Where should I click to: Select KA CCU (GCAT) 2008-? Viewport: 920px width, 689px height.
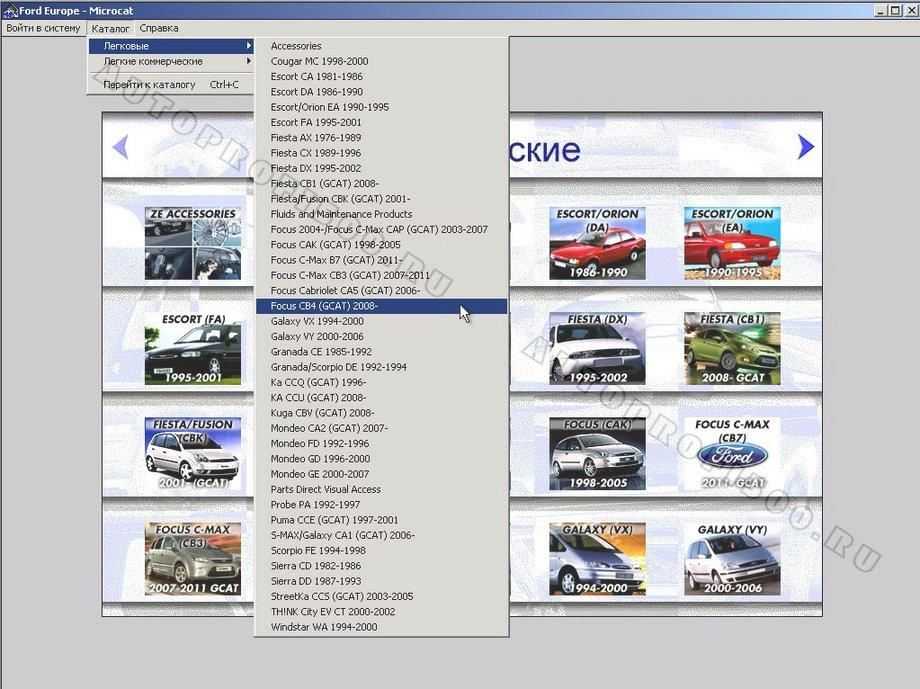(381, 397)
